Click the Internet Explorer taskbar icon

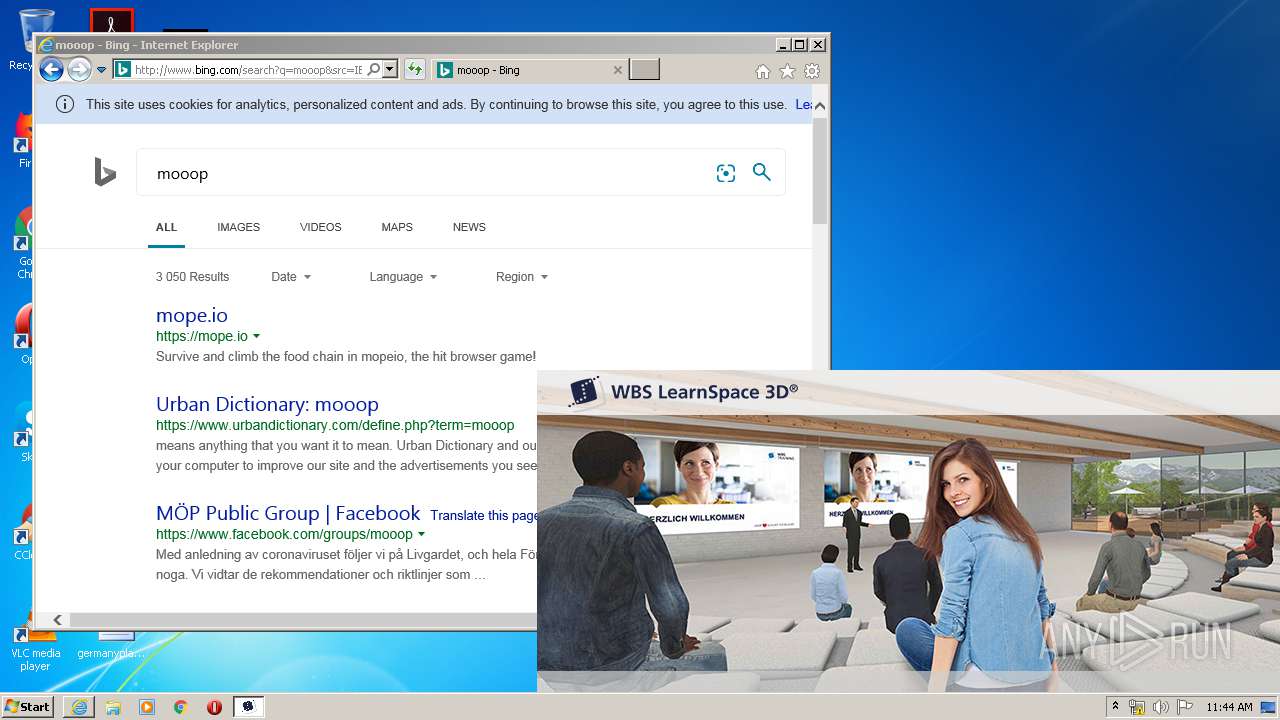79,707
